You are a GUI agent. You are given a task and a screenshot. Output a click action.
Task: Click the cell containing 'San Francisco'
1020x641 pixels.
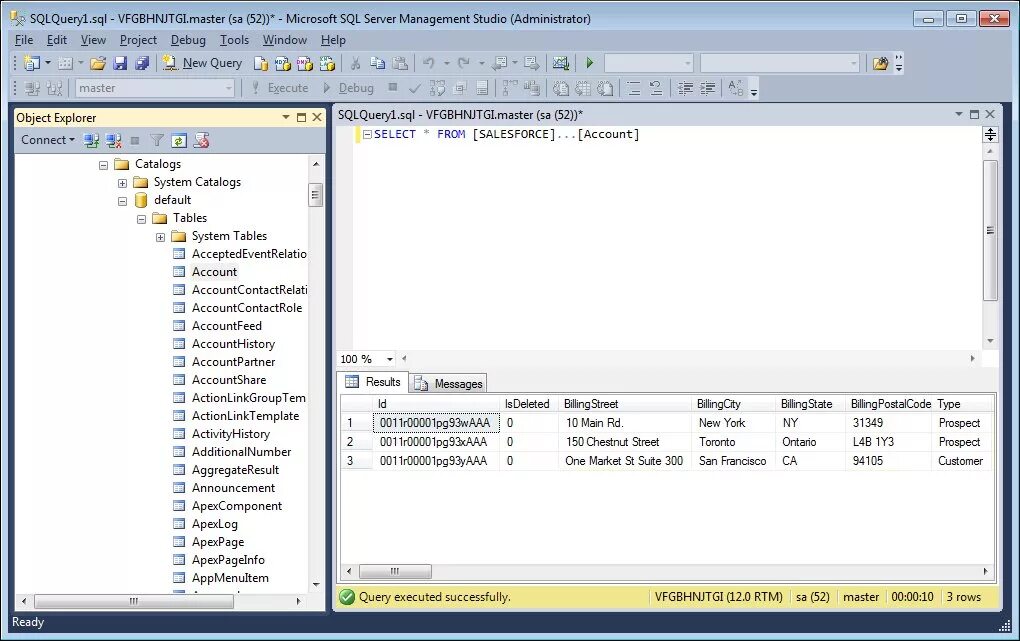click(732, 461)
